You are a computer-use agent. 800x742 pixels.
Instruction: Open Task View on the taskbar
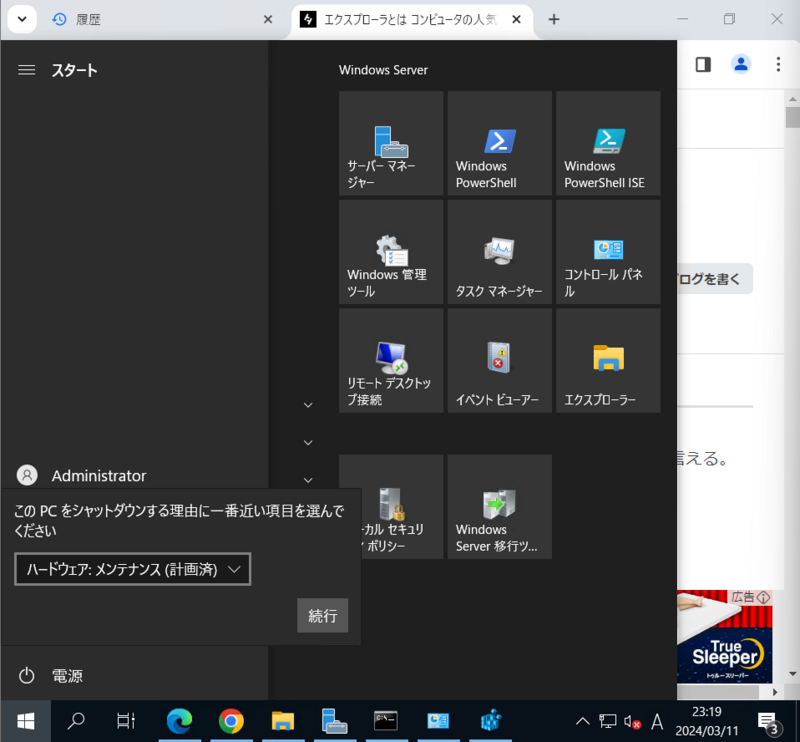126,721
